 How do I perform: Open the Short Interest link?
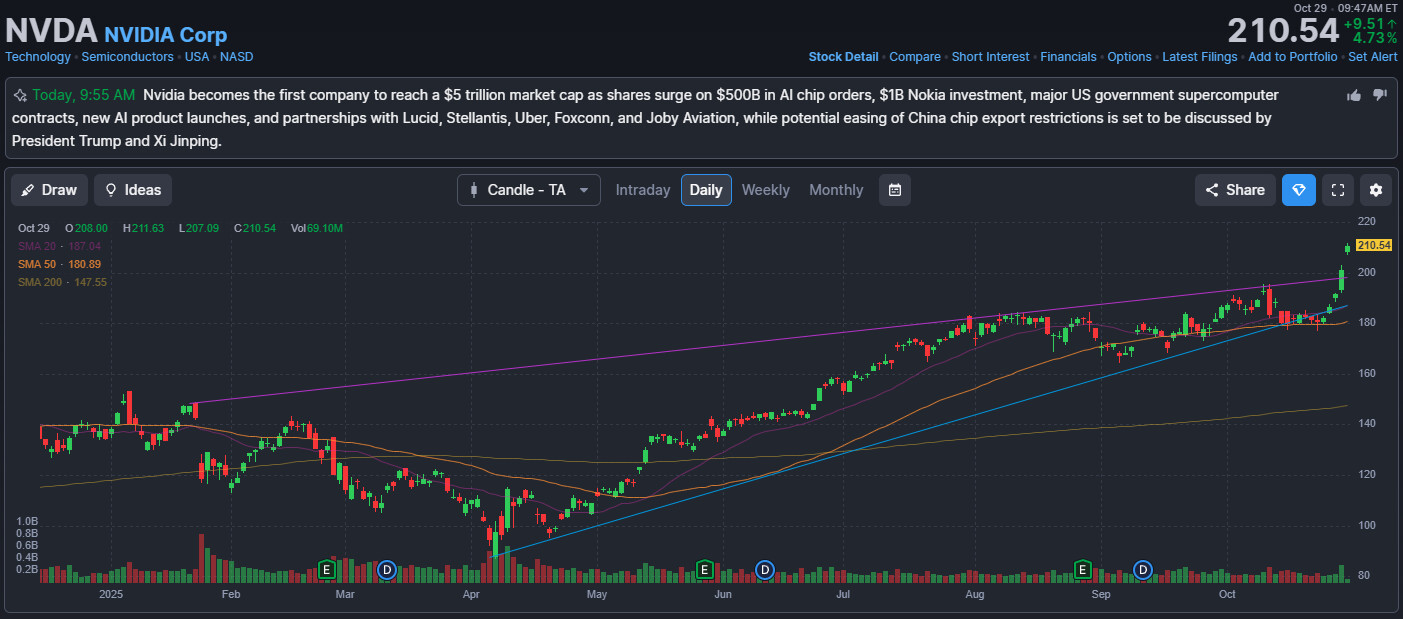990,57
